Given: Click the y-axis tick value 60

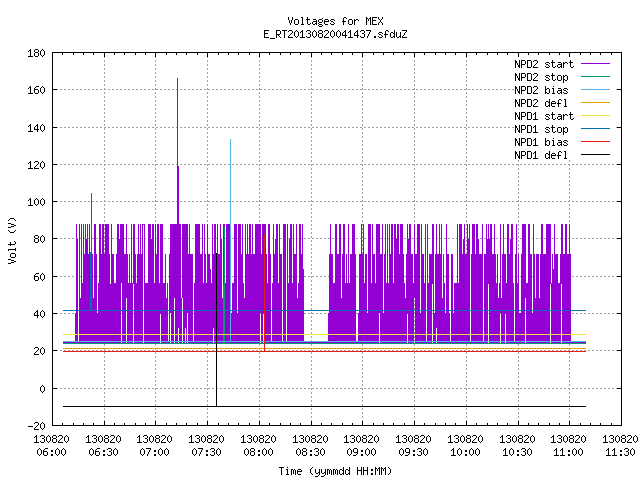Looking at the screenshot, I should pyautogui.click(x=40, y=277).
